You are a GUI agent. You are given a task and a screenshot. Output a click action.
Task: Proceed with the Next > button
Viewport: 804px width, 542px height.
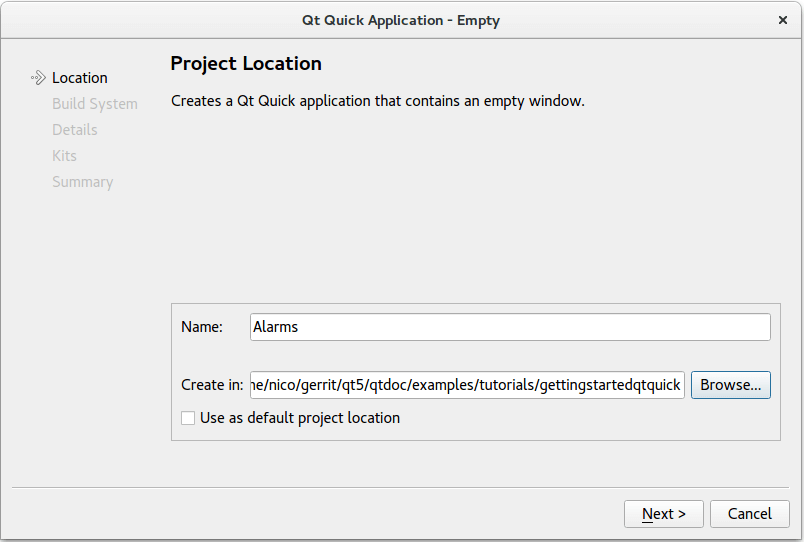(663, 514)
